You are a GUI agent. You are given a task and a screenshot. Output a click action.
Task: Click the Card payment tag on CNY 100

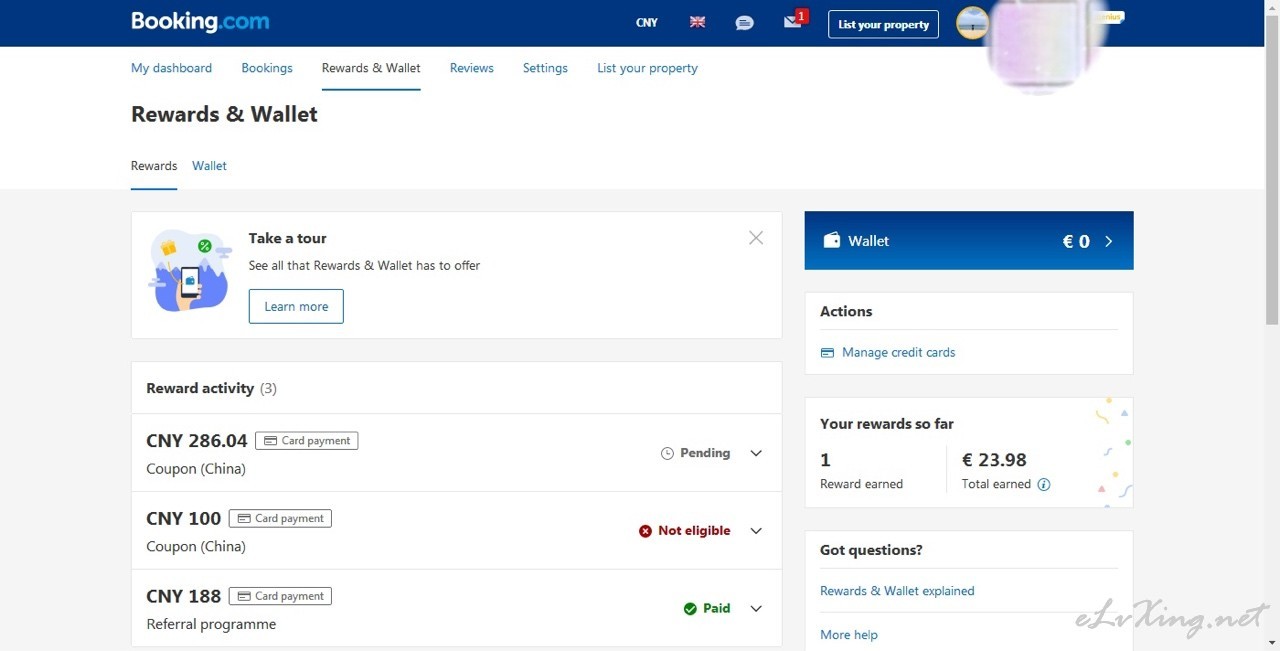click(280, 519)
